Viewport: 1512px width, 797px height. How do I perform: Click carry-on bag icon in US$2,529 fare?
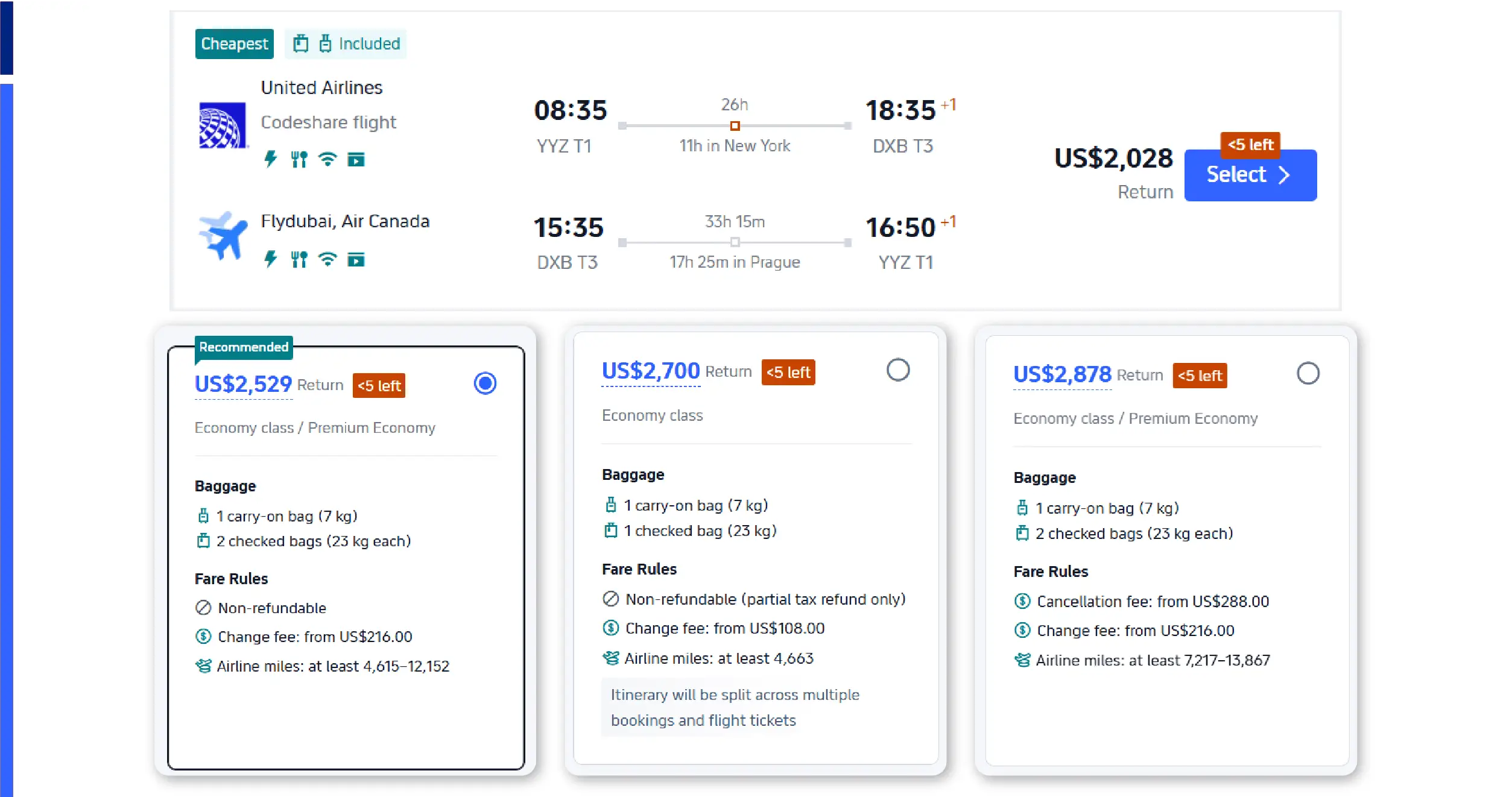[203, 516]
